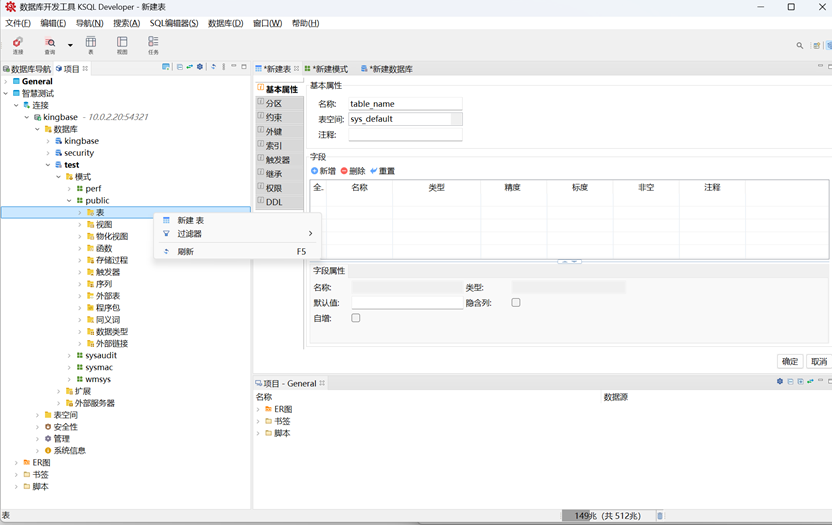Enable the 自增 checkbox

(356, 318)
